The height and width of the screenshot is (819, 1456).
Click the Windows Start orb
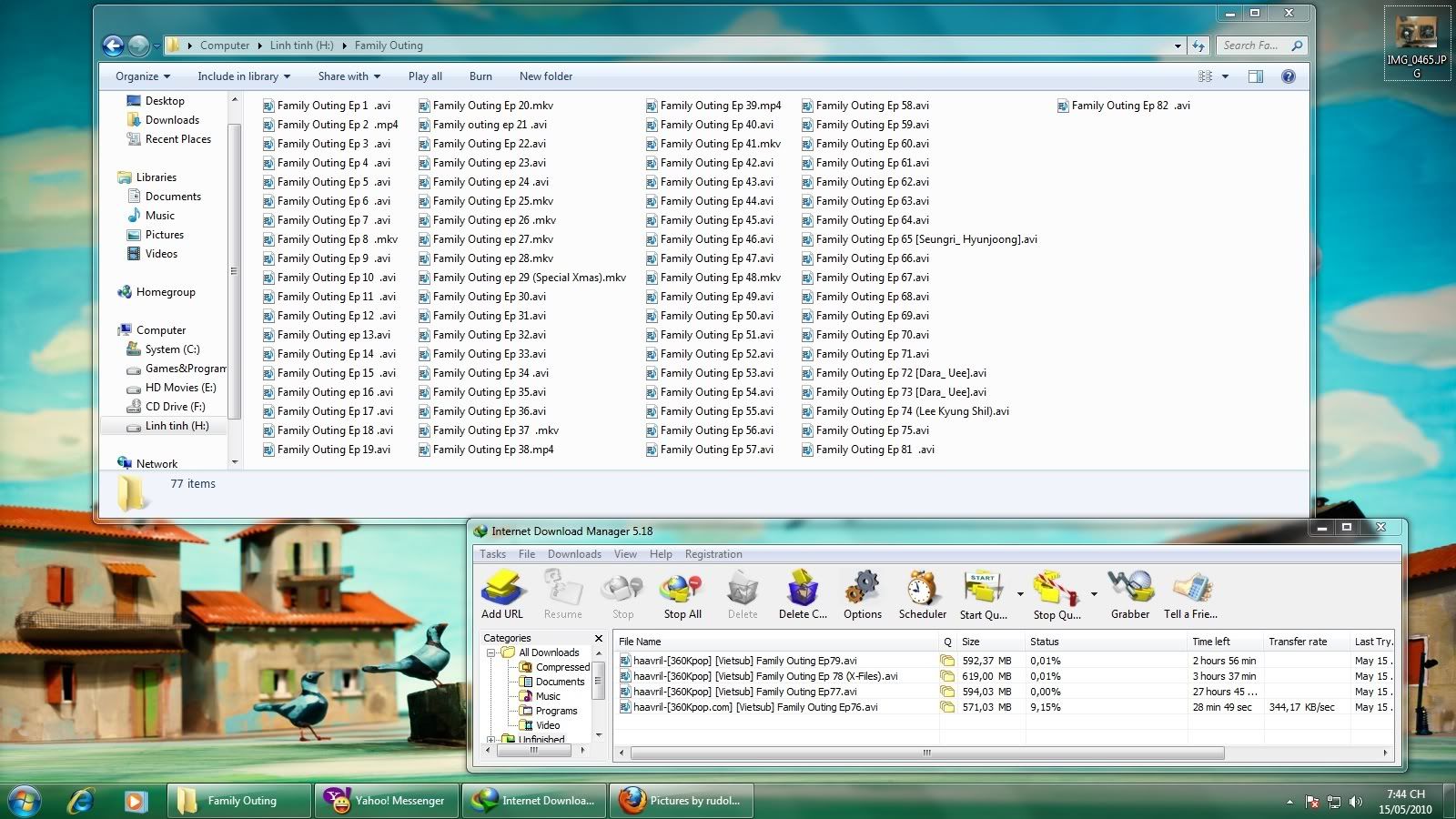25,801
